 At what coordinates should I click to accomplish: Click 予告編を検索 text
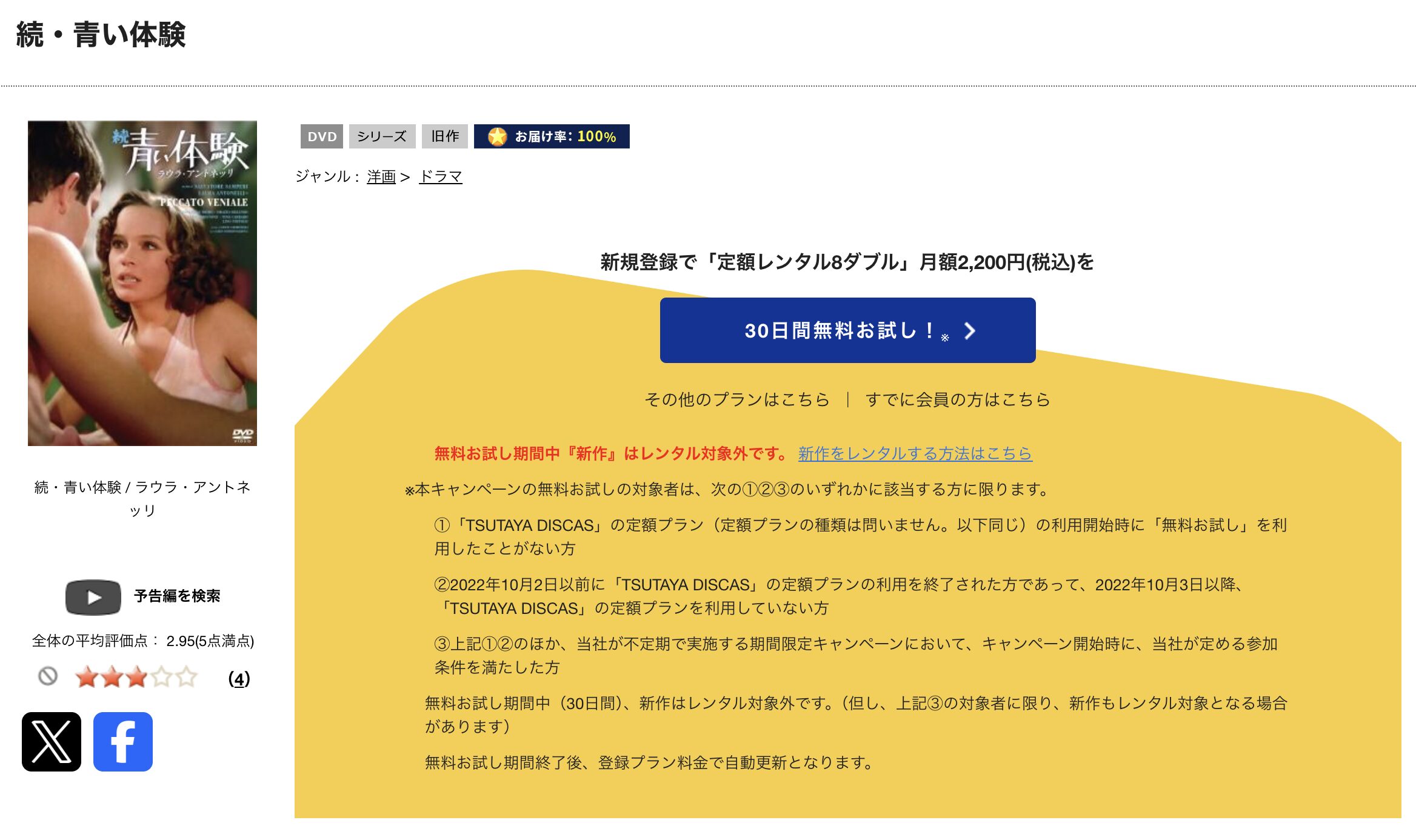tap(177, 596)
